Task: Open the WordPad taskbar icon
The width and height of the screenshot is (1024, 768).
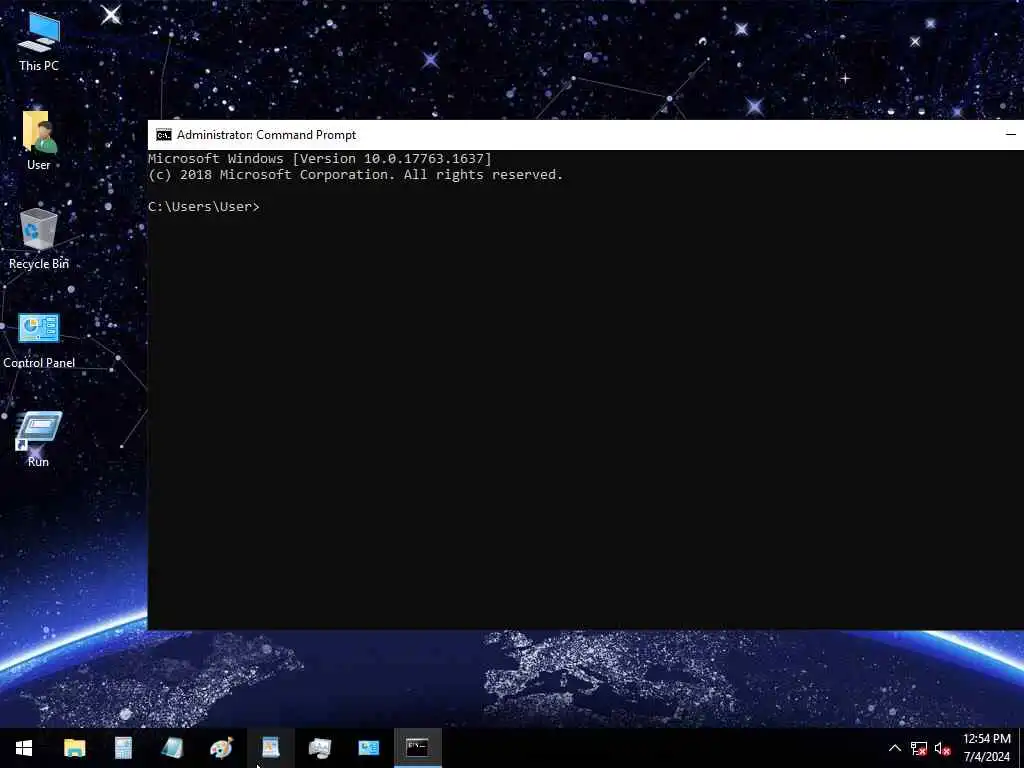Action: [270, 748]
